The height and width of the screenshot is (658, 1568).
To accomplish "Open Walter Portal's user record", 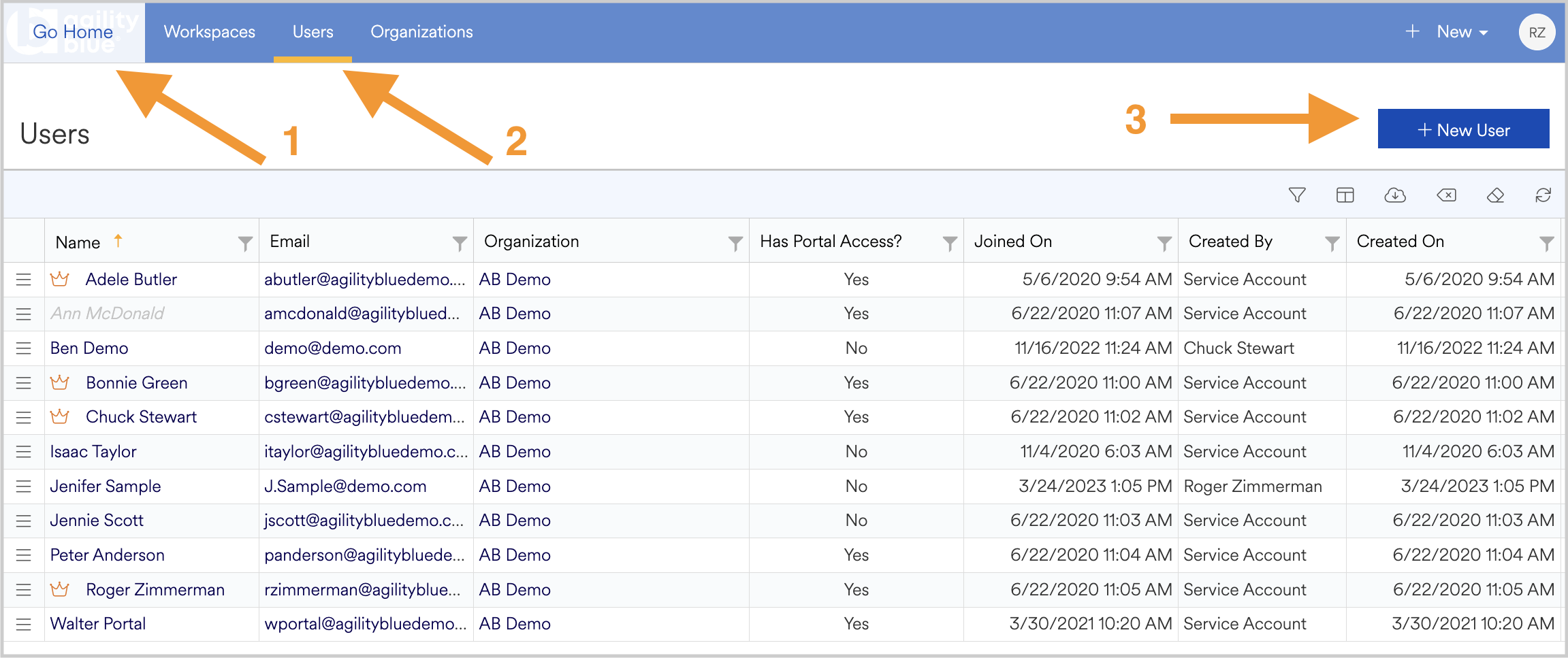I will click(x=98, y=624).
